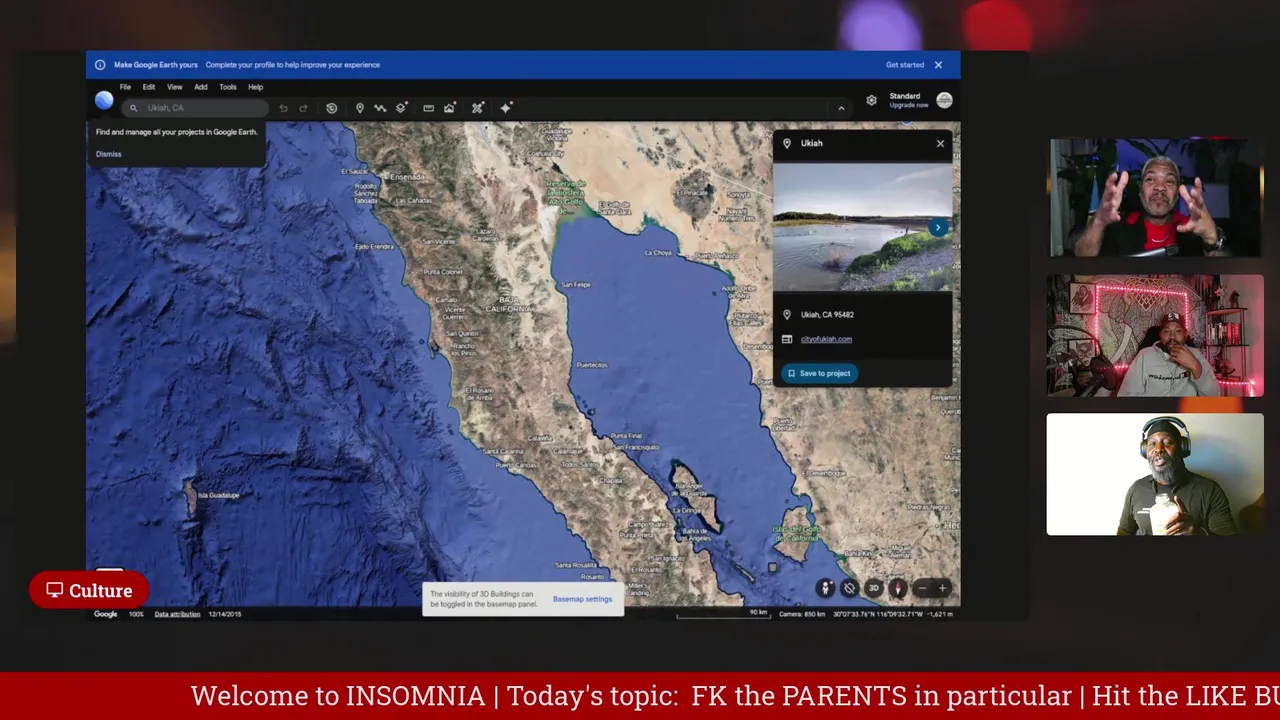
Task: Click Basemap settings link
Action: 582,599
